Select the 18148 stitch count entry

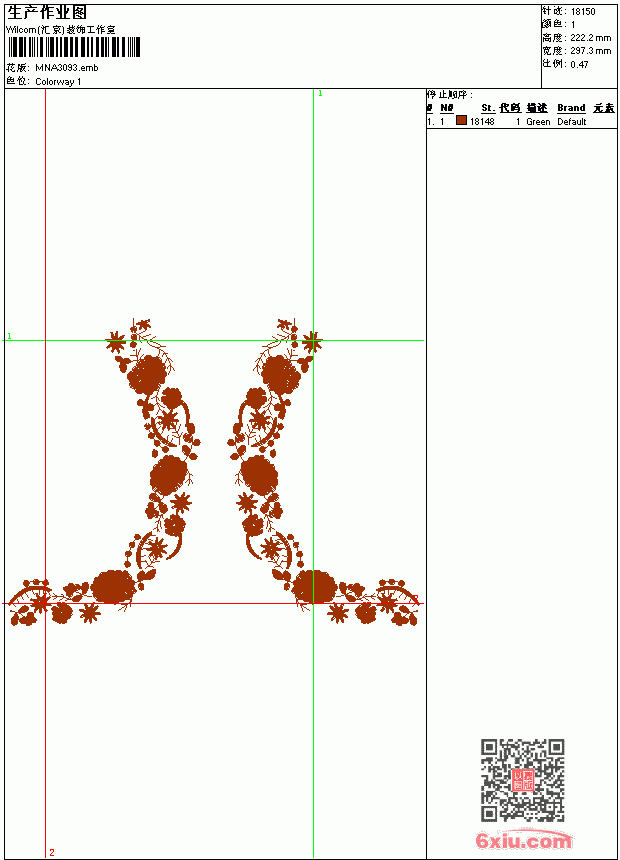(x=482, y=122)
